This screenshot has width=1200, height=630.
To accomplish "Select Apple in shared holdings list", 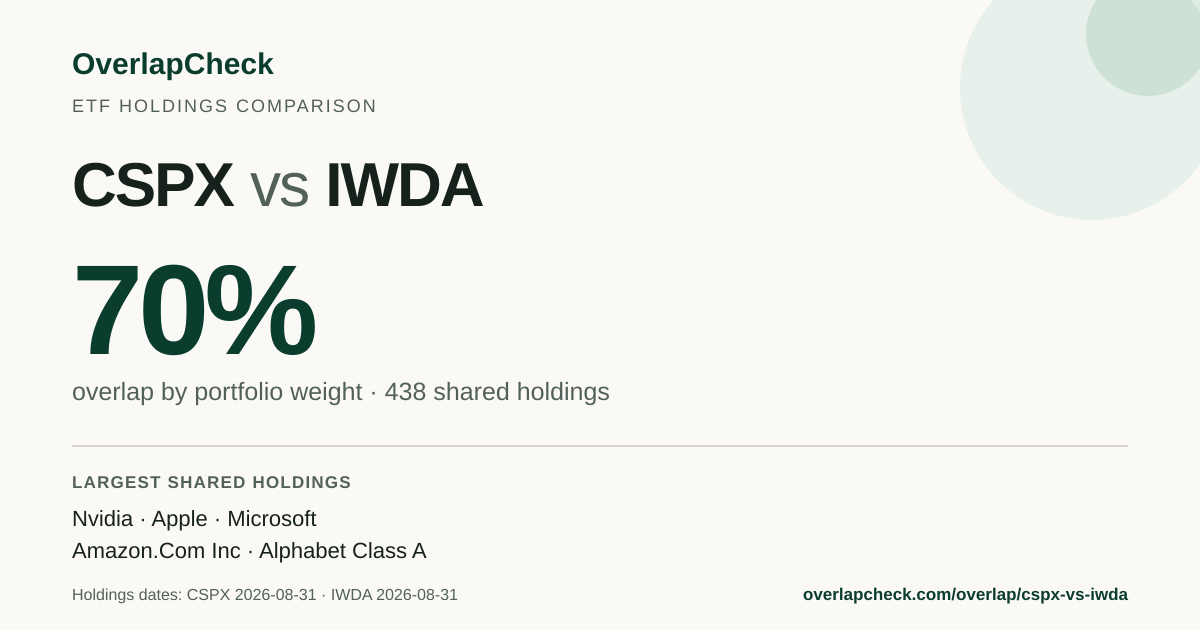I will 180,520.
